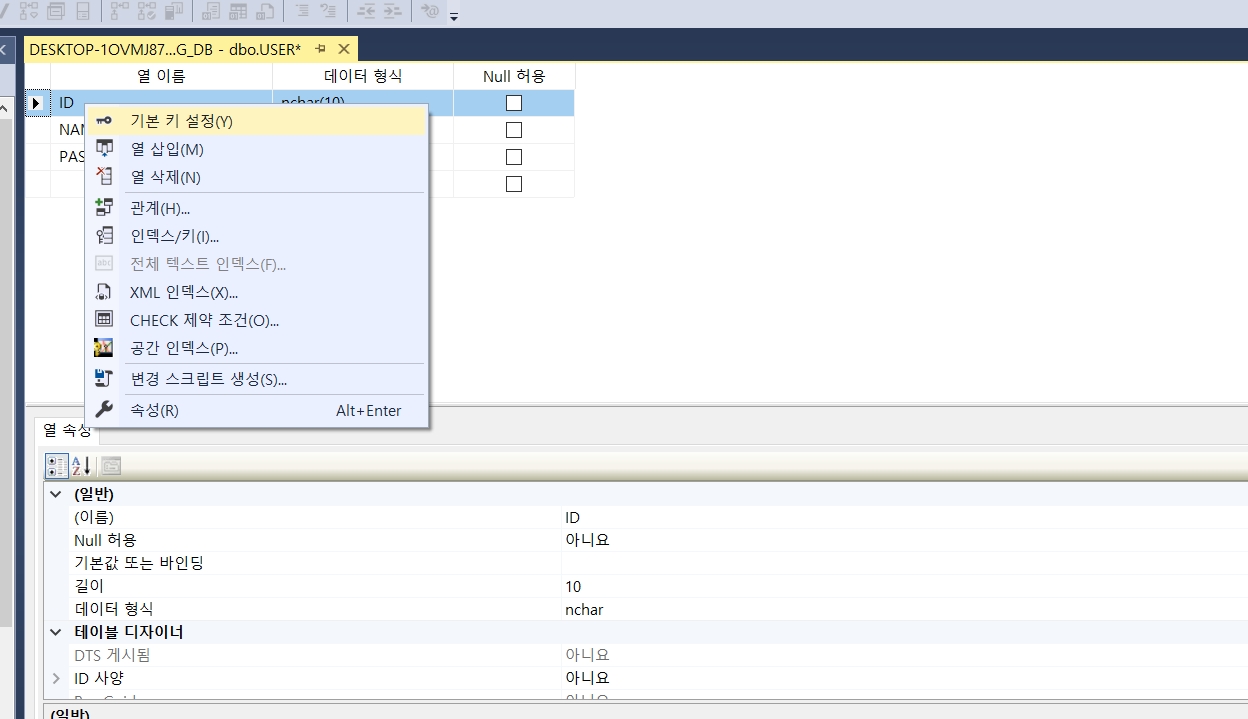This screenshot has width=1248, height=719.
Task: Click the 기본값 또는 바인딩 property
Action: point(139,563)
